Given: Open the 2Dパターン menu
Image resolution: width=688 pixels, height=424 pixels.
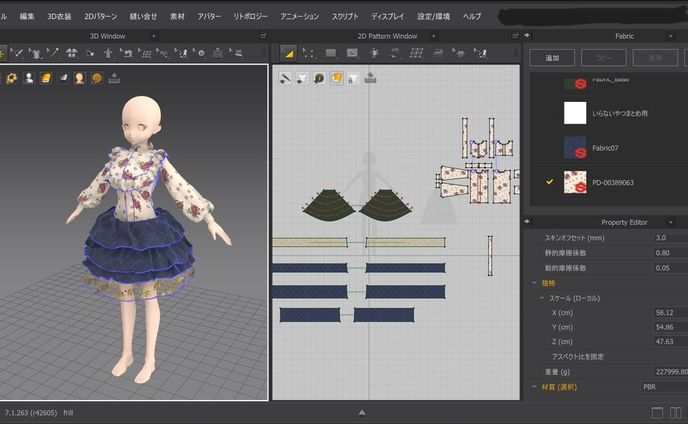Looking at the screenshot, I should (100, 16).
